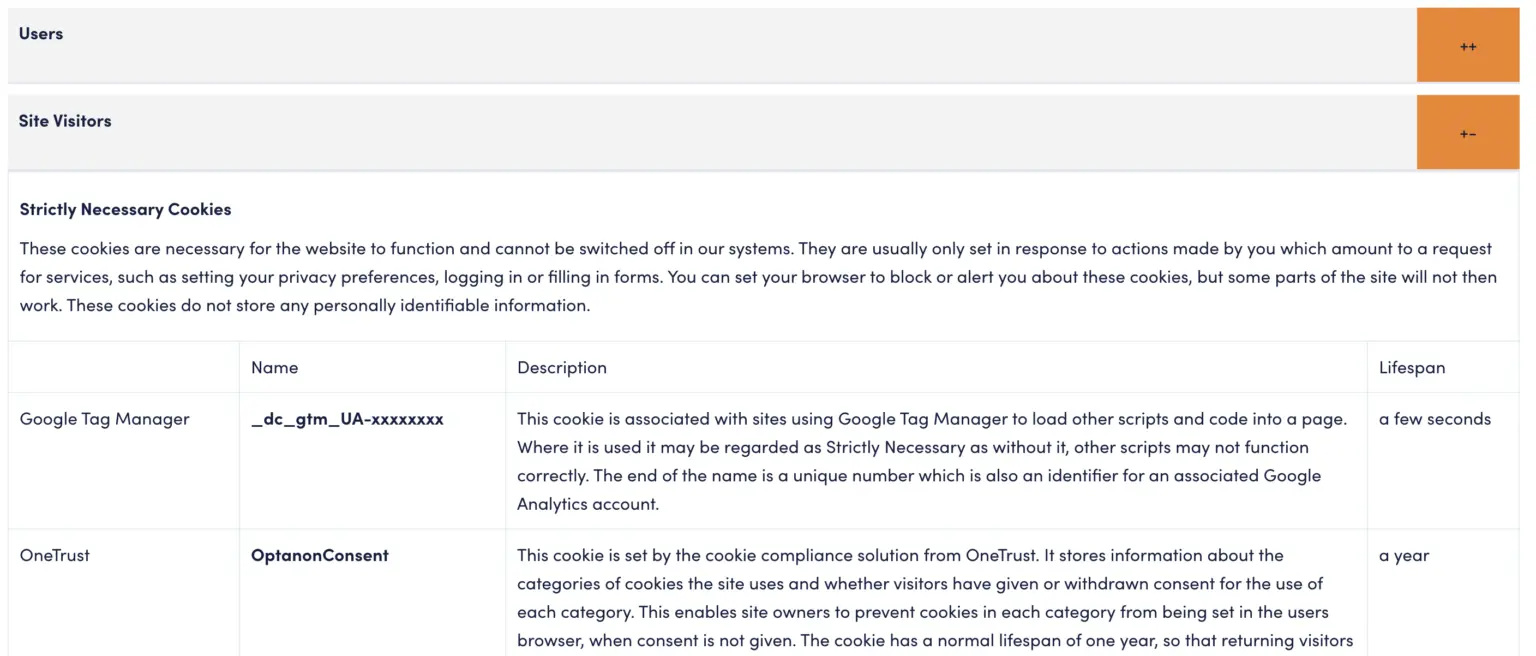
Task: Click the Lifespan column header
Action: tap(1412, 367)
